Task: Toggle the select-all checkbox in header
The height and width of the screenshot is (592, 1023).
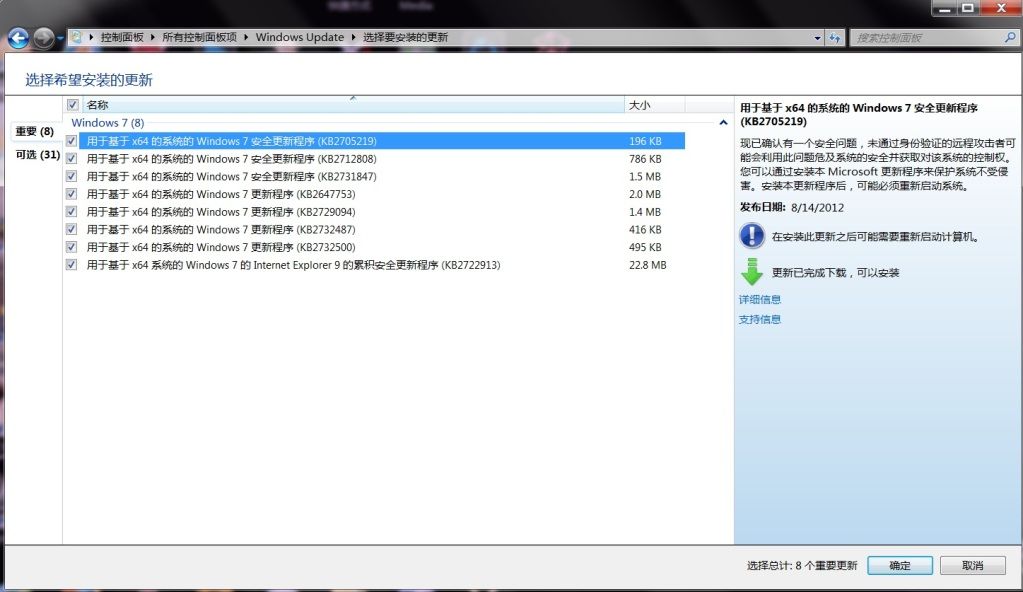Action: [x=72, y=104]
